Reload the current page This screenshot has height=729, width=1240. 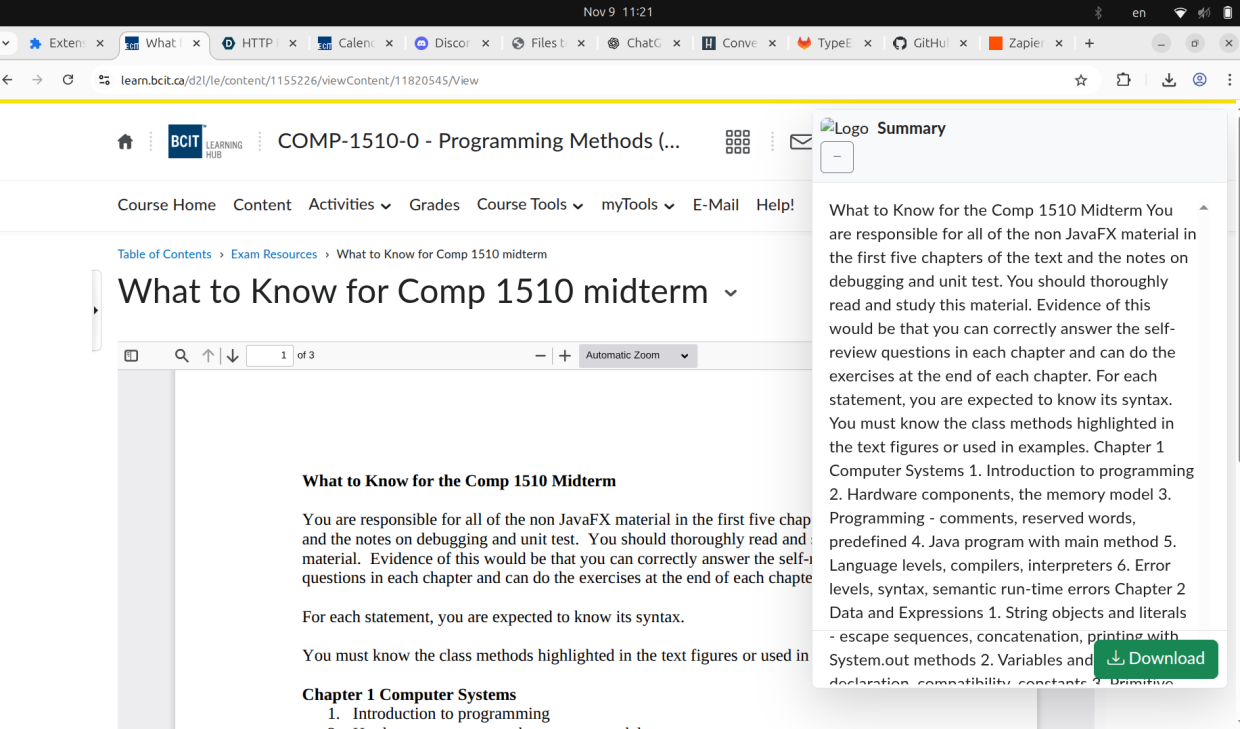[x=68, y=80]
